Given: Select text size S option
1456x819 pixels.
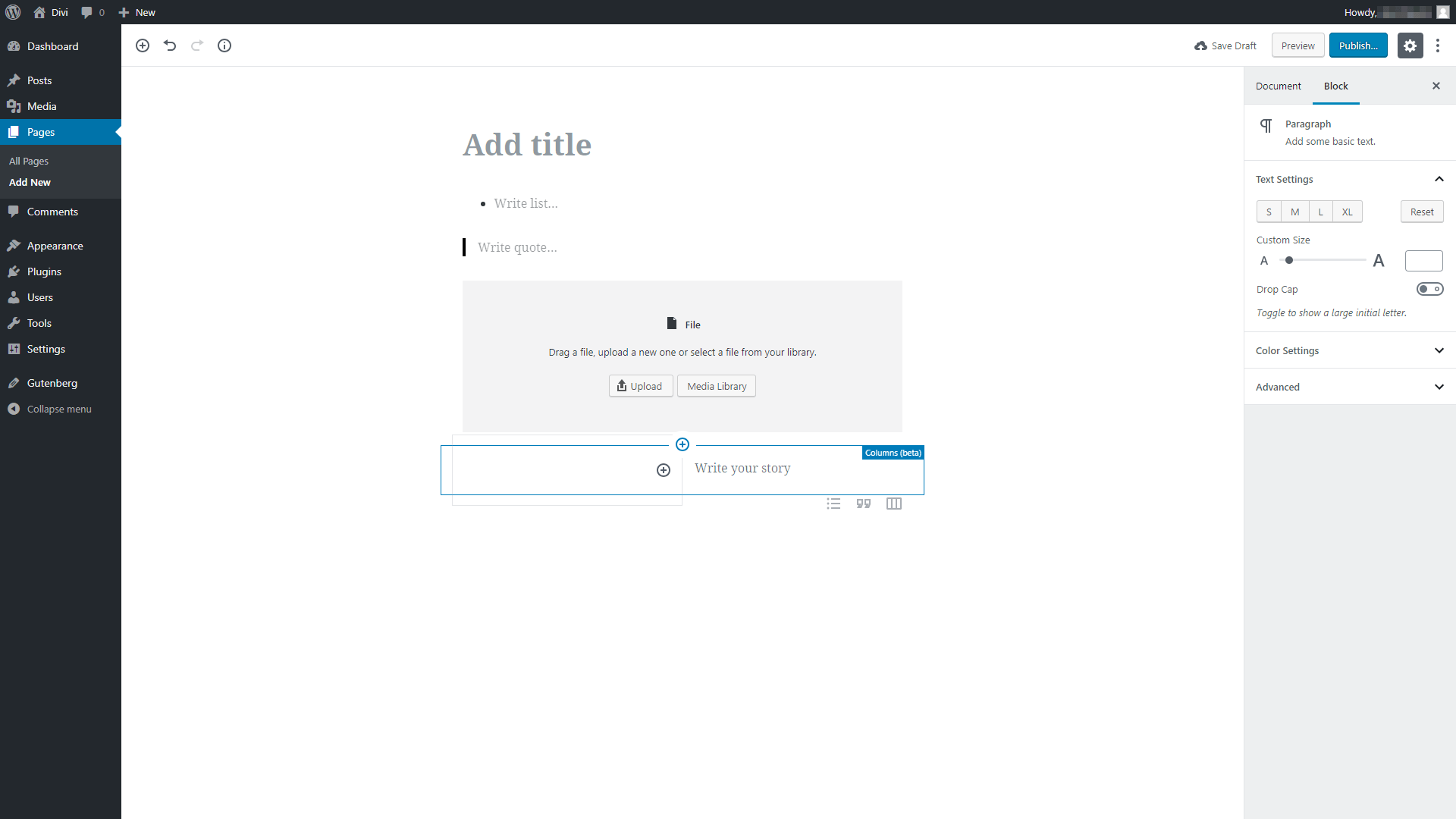Looking at the screenshot, I should click(1269, 211).
